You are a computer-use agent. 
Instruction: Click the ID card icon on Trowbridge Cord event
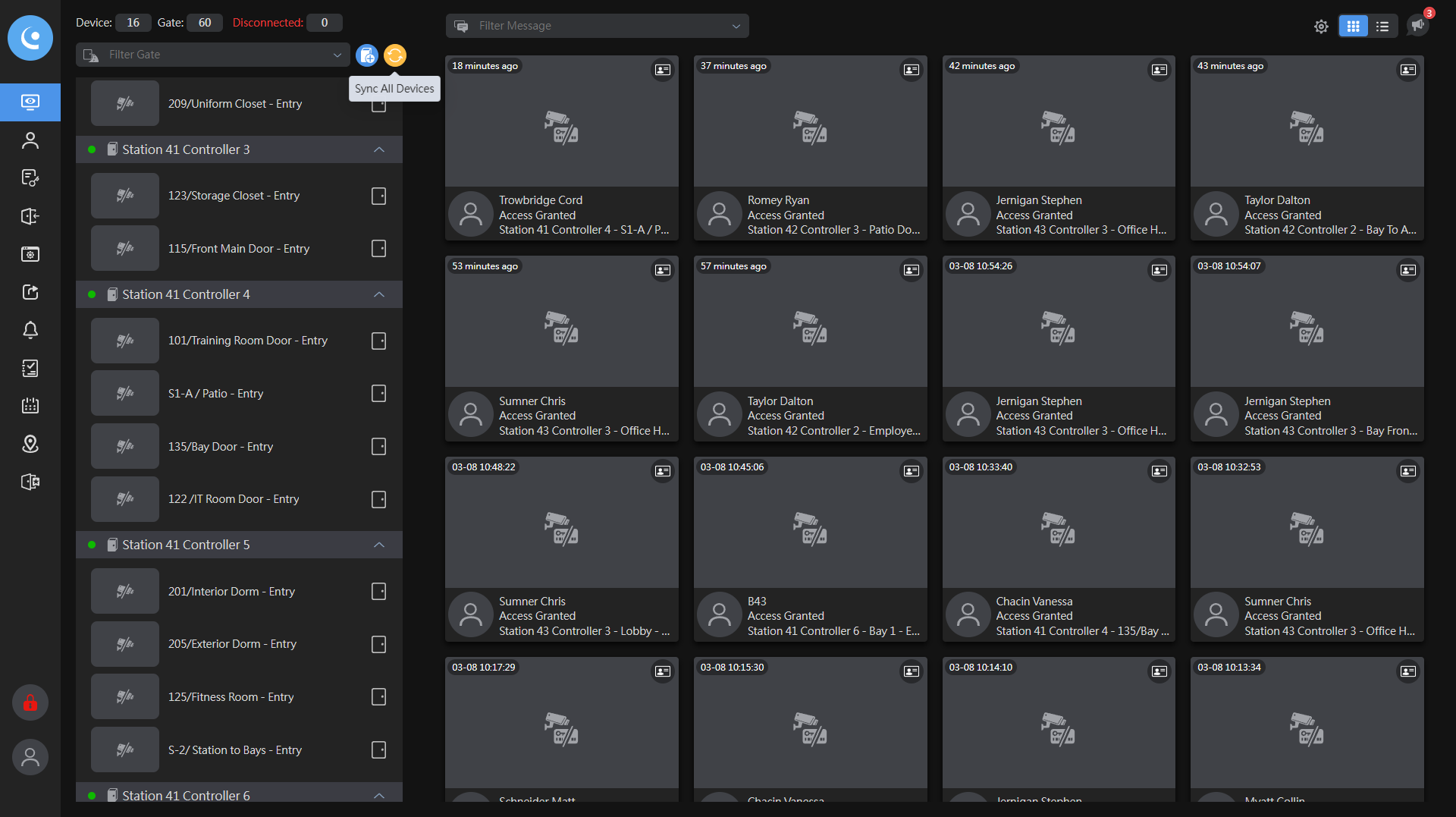[662, 70]
